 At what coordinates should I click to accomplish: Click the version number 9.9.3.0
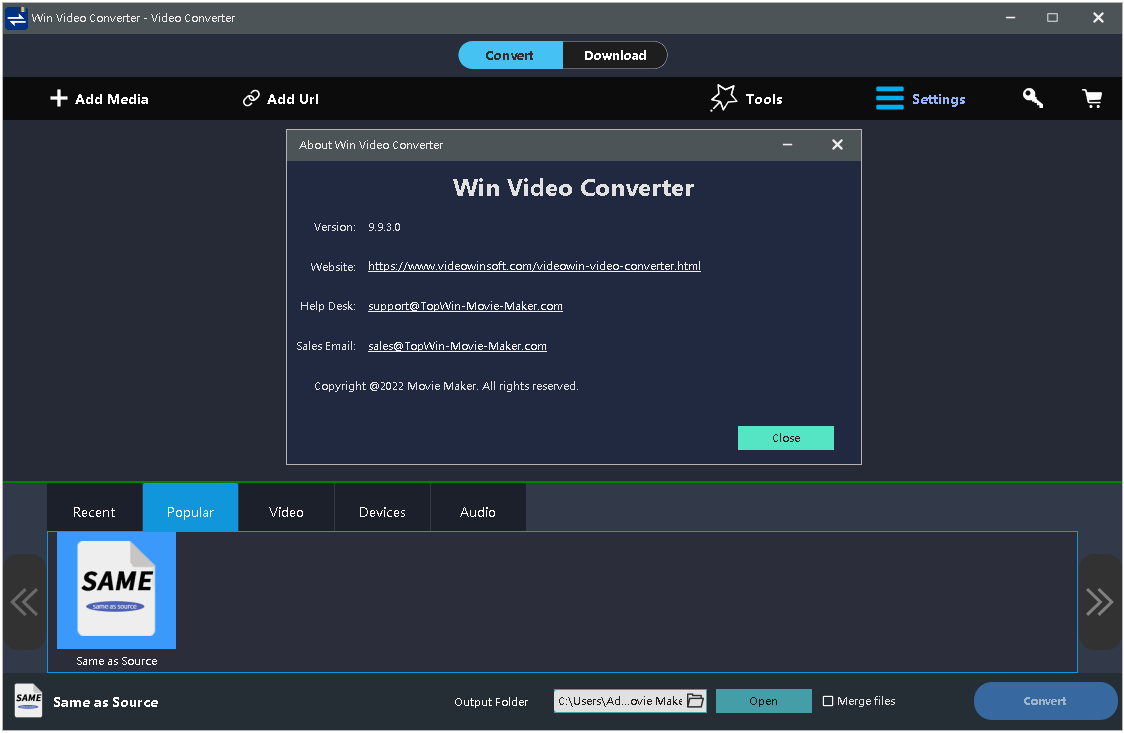384,227
